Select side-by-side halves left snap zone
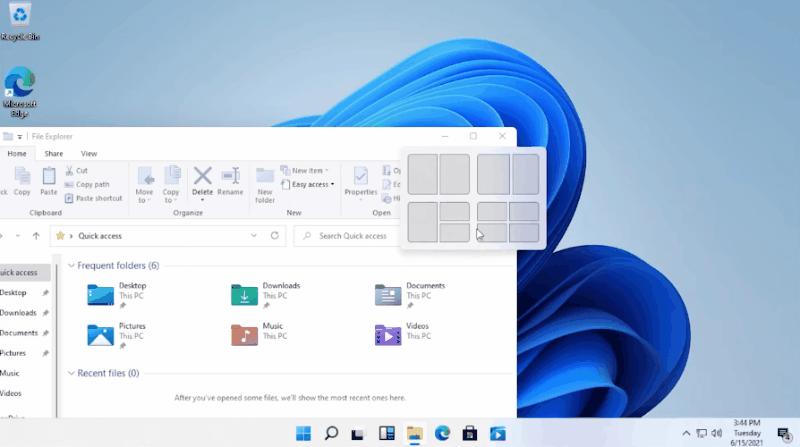Viewport: 800px width, 447px height. [x=422, y=174]
